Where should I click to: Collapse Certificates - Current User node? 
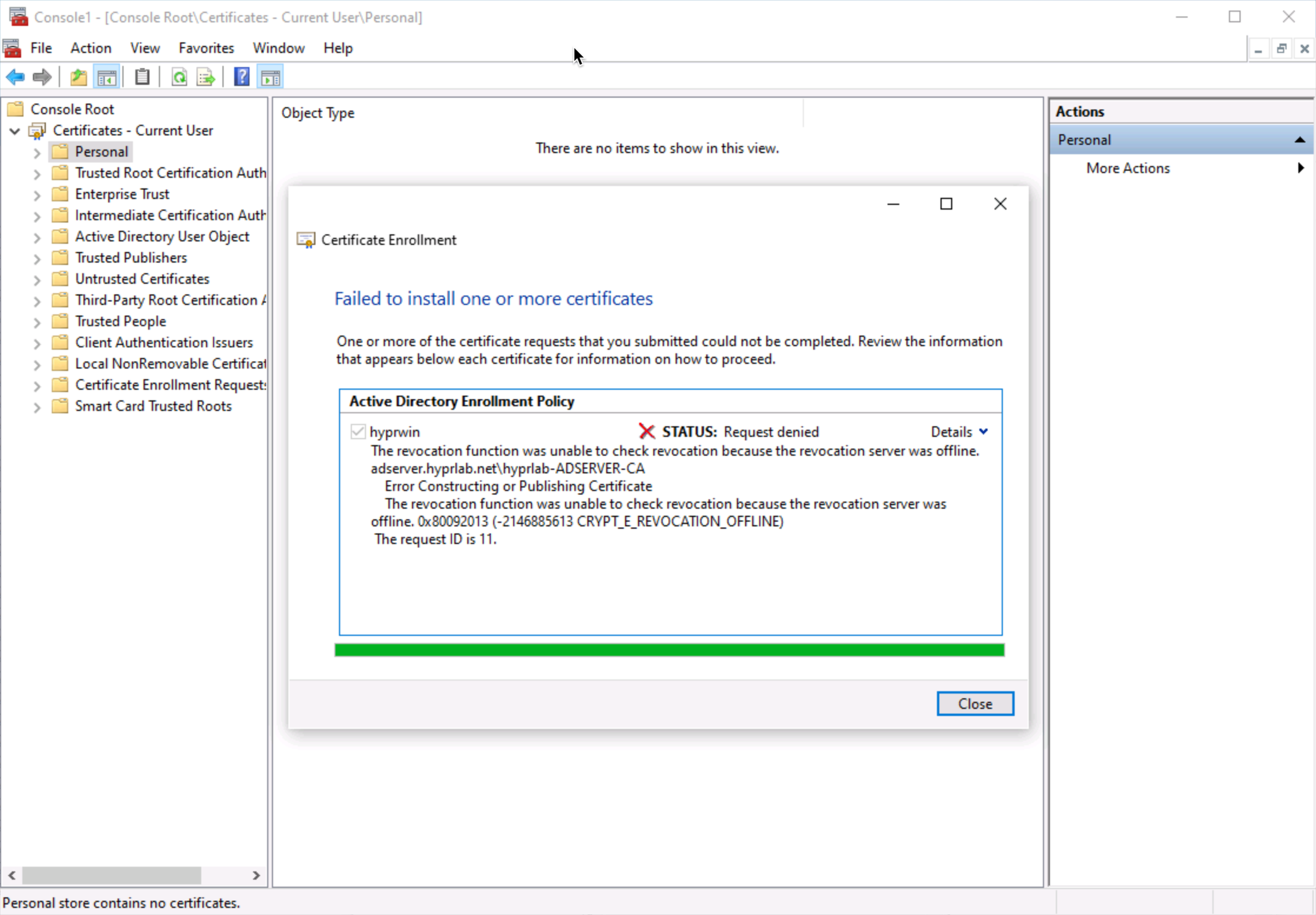click(15, 130)
